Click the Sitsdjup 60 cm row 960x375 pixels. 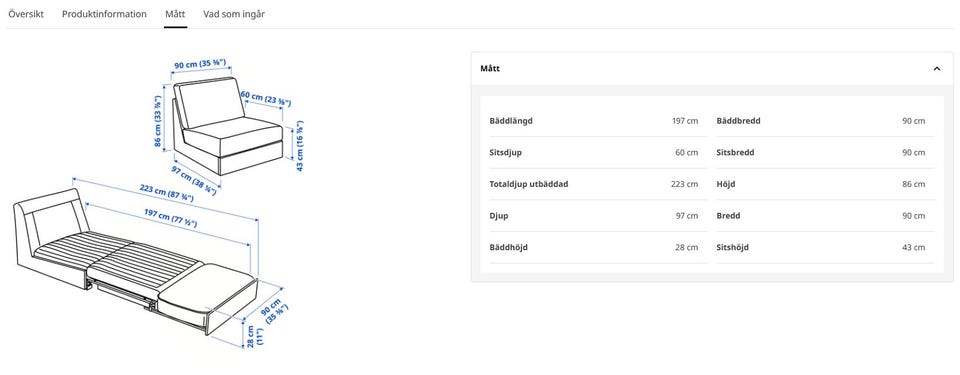pos(594,153)
